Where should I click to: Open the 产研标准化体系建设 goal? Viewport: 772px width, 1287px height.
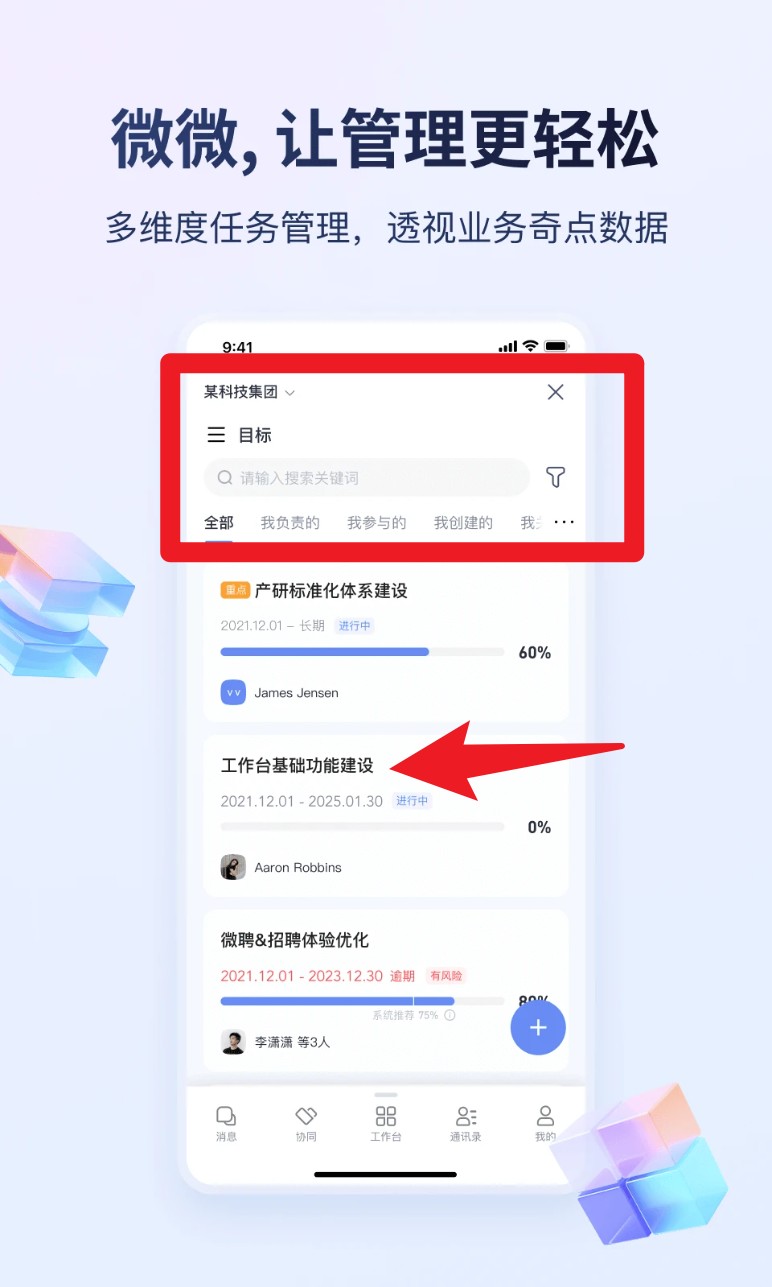point(331,591)
